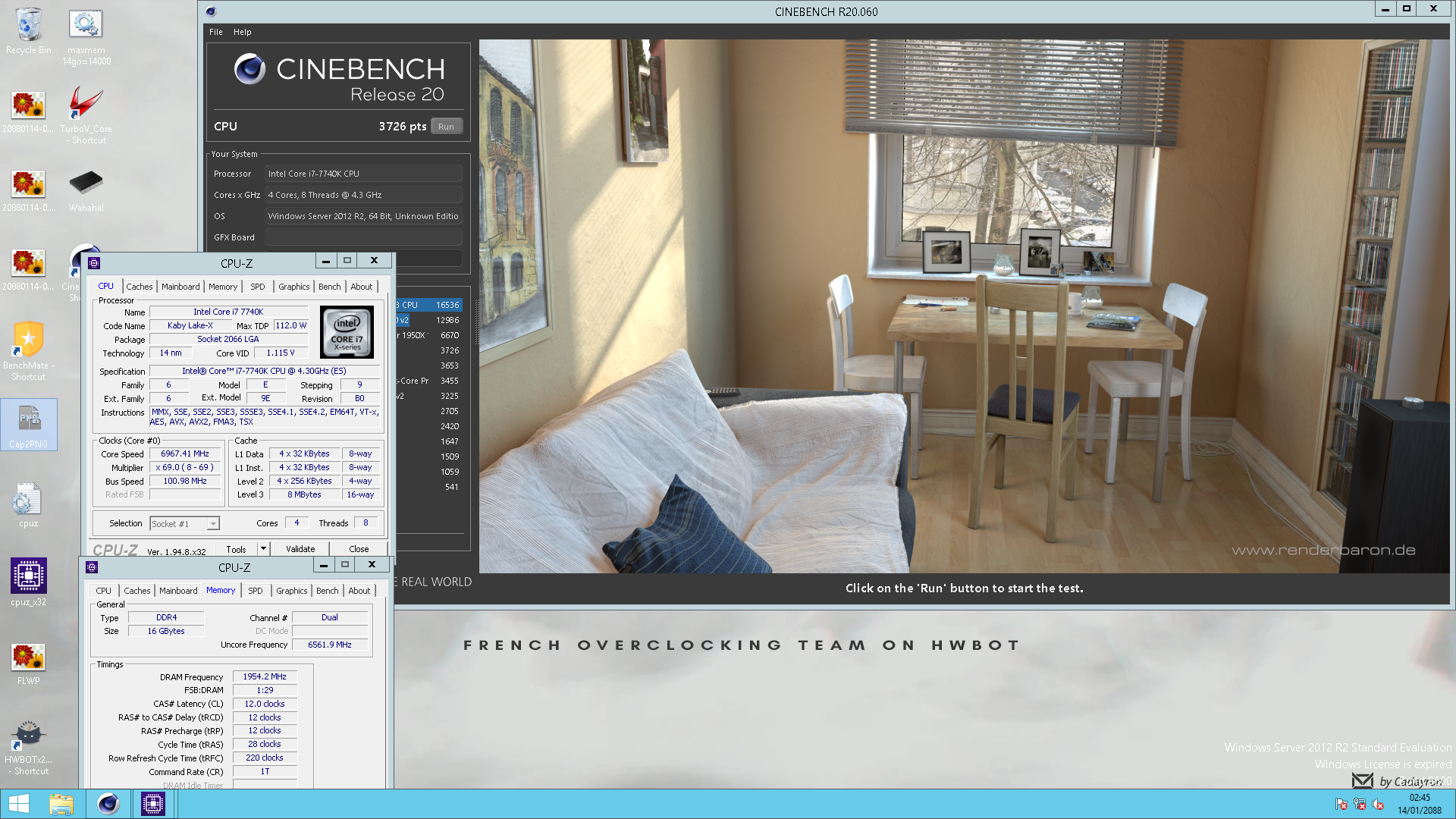Click the upper CPU-Z window title icon
This screenshot has height=819, width=1456.
coord(94,263)
